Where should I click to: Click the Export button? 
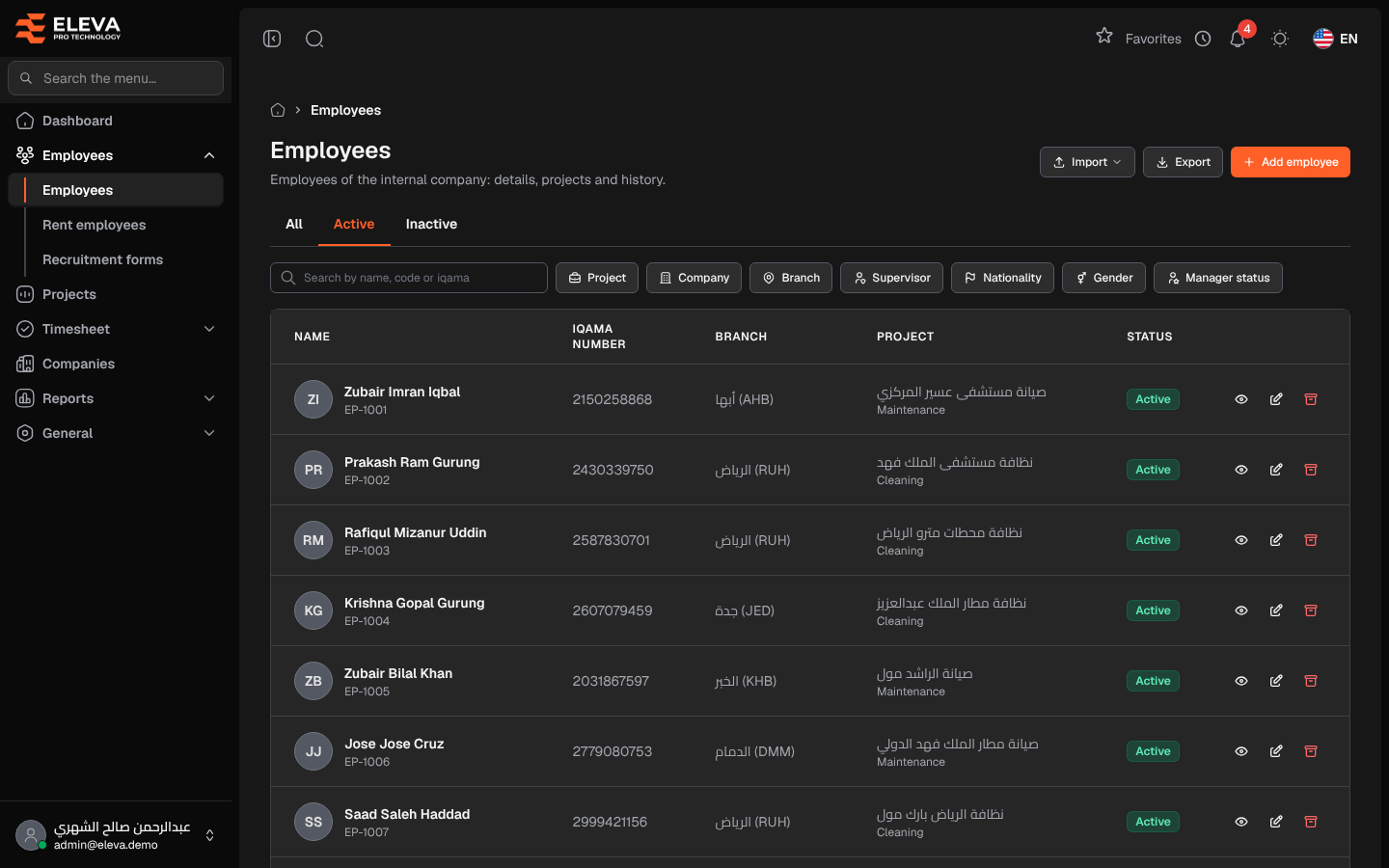(1183, 162)
